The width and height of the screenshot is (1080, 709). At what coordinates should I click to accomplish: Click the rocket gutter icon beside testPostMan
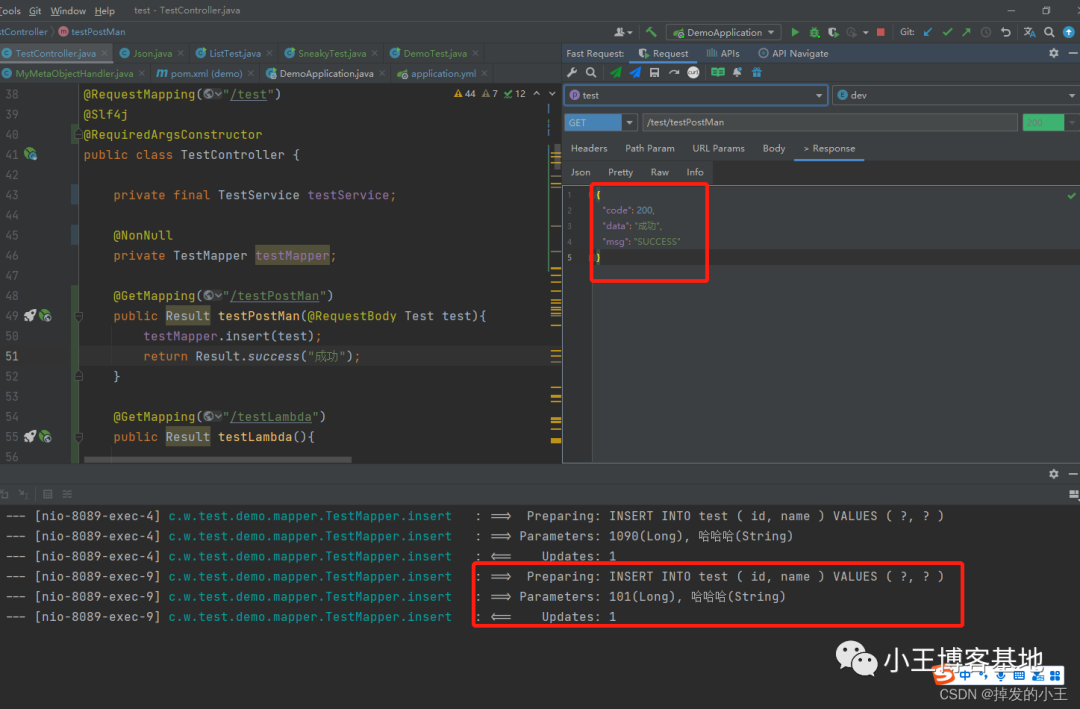tap(30, 316)
